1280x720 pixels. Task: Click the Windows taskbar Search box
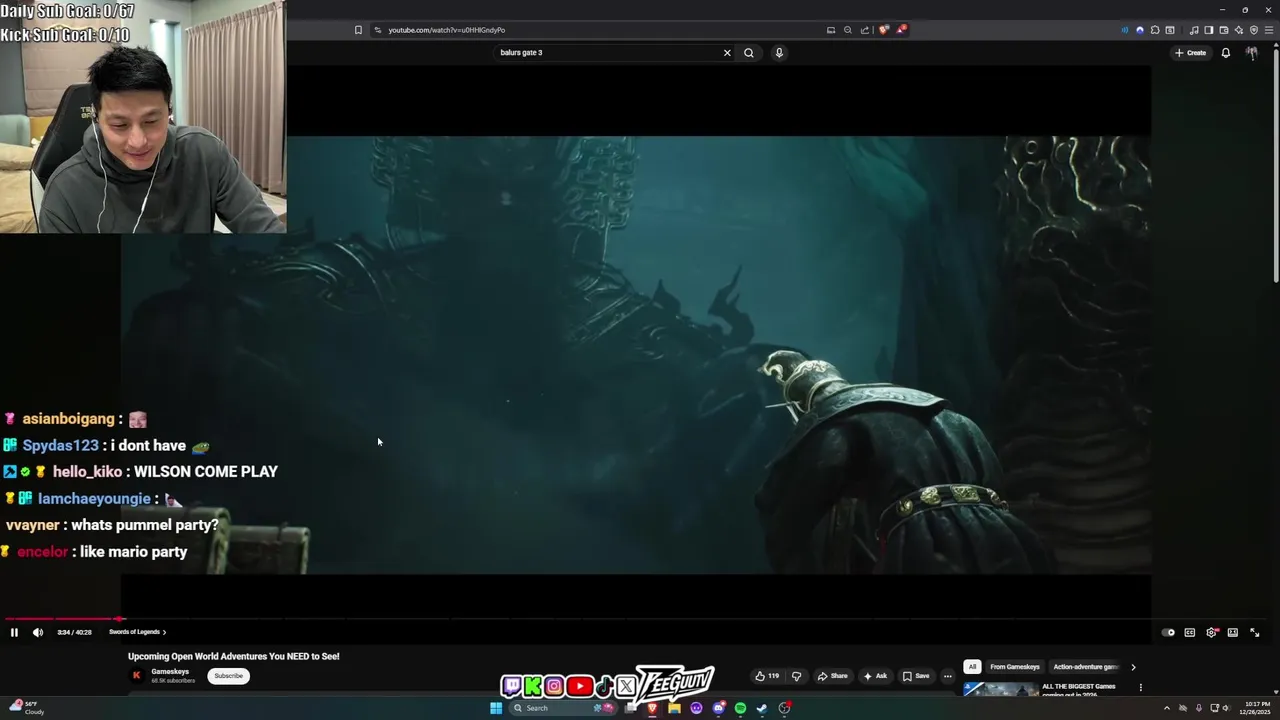563,708
